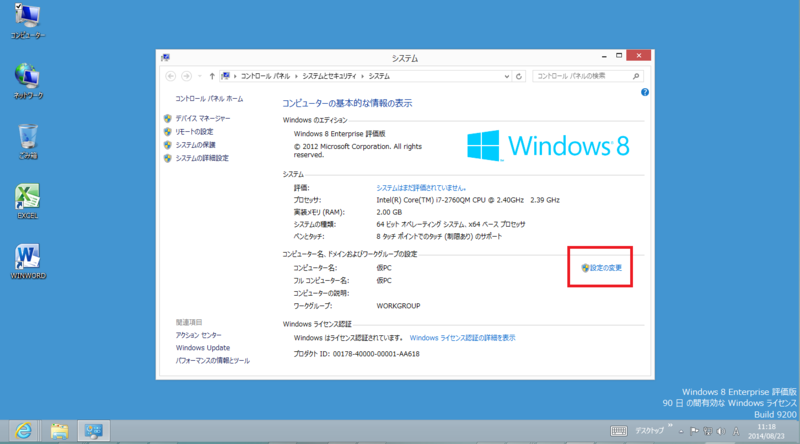Minimize the System window
The height and width of the screenshot is (444, 800).
coord(604,56)
